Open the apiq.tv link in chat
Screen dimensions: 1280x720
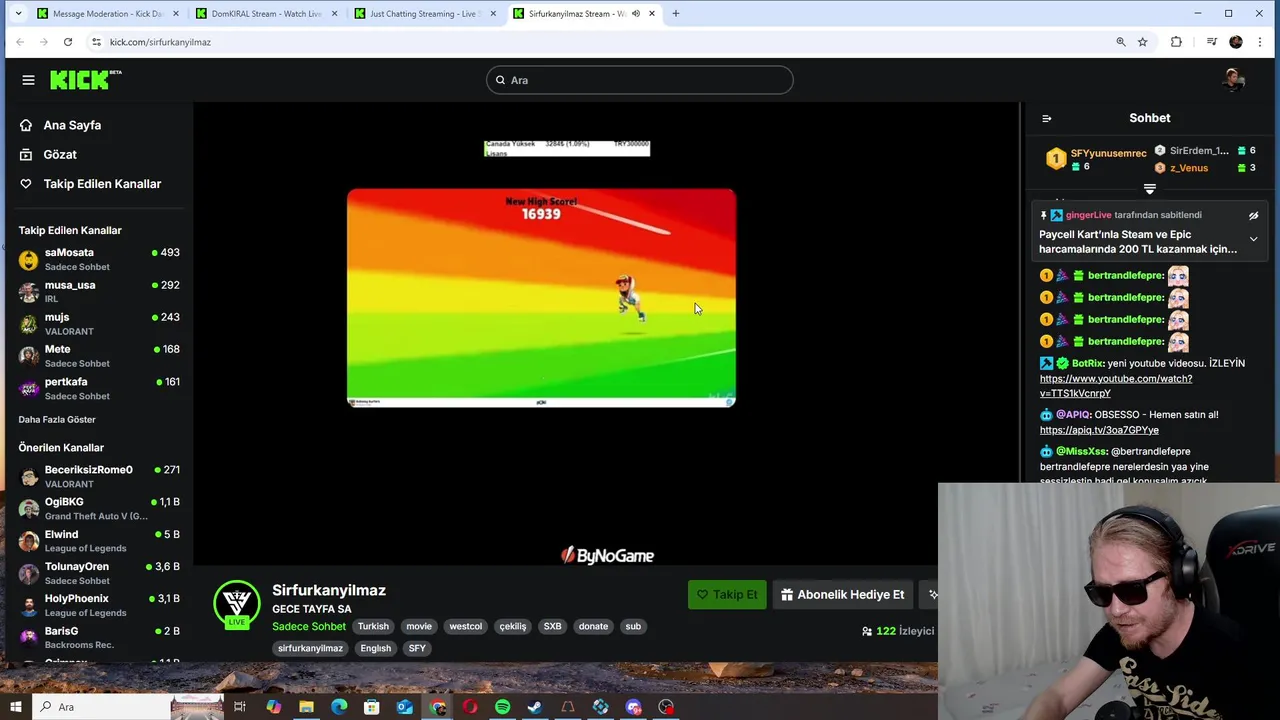click(1099, 430)
